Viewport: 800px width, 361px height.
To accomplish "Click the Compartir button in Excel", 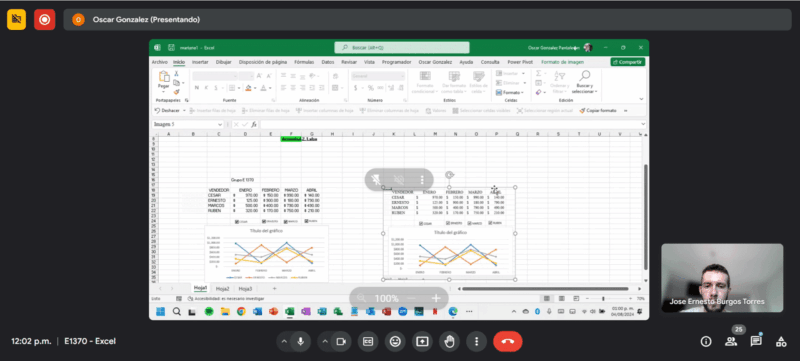I will pos(628,62).
